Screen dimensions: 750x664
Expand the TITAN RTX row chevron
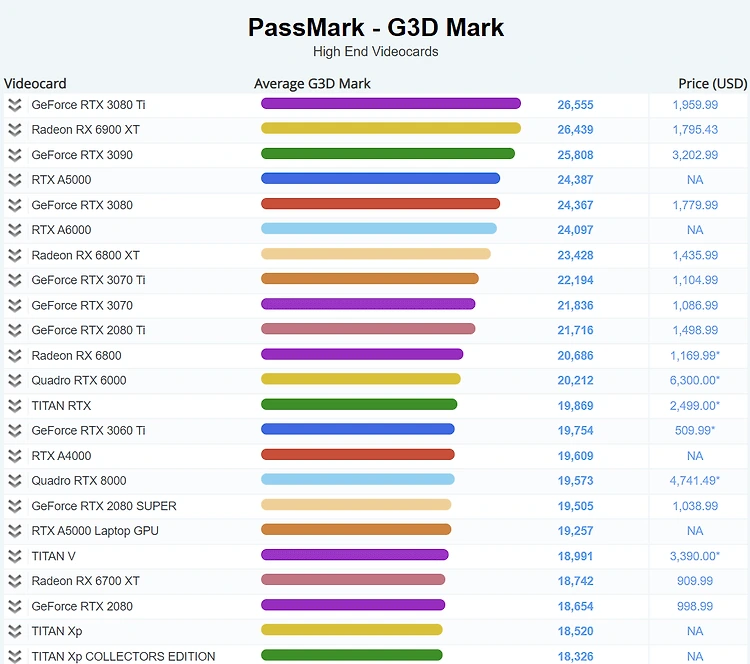pyautogui.click(x=15, y=406)
